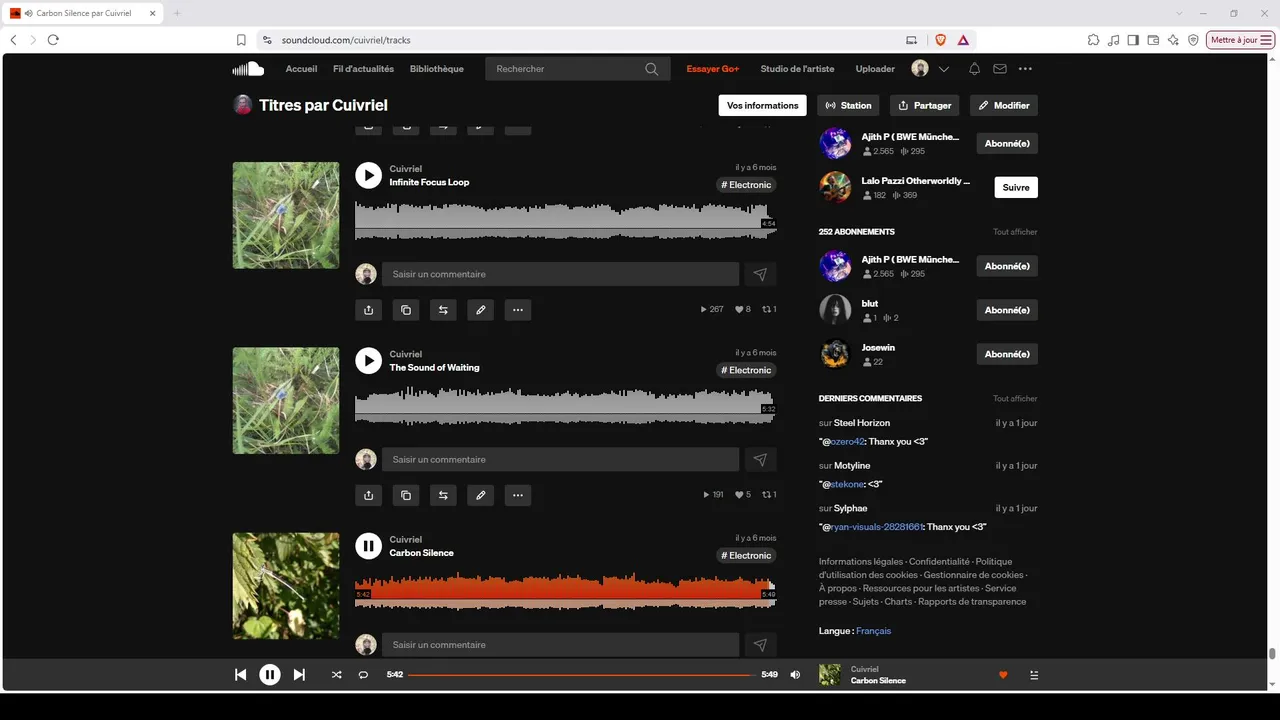Play The Sound of Waiting
Image resolution: width=1280 pixels, height=720 pixels.
pyautogui.click(x=368, y=361)
